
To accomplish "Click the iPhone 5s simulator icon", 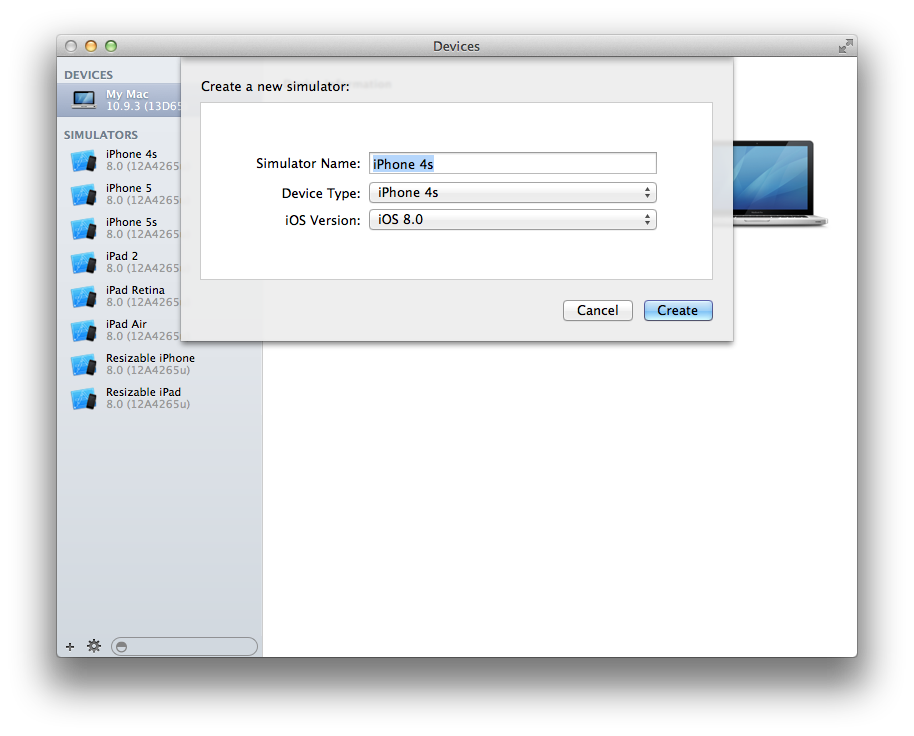I will pyautogui.click(x=84, y=228).
